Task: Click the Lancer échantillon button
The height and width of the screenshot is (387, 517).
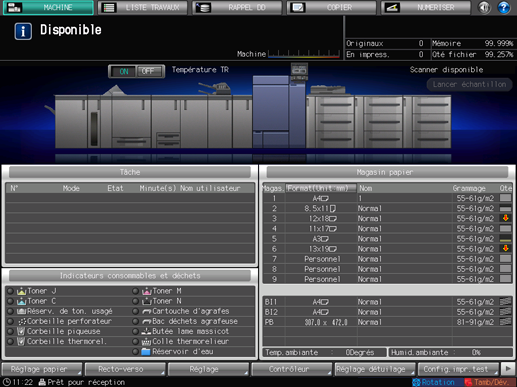Action: click(x=469, y=84)
